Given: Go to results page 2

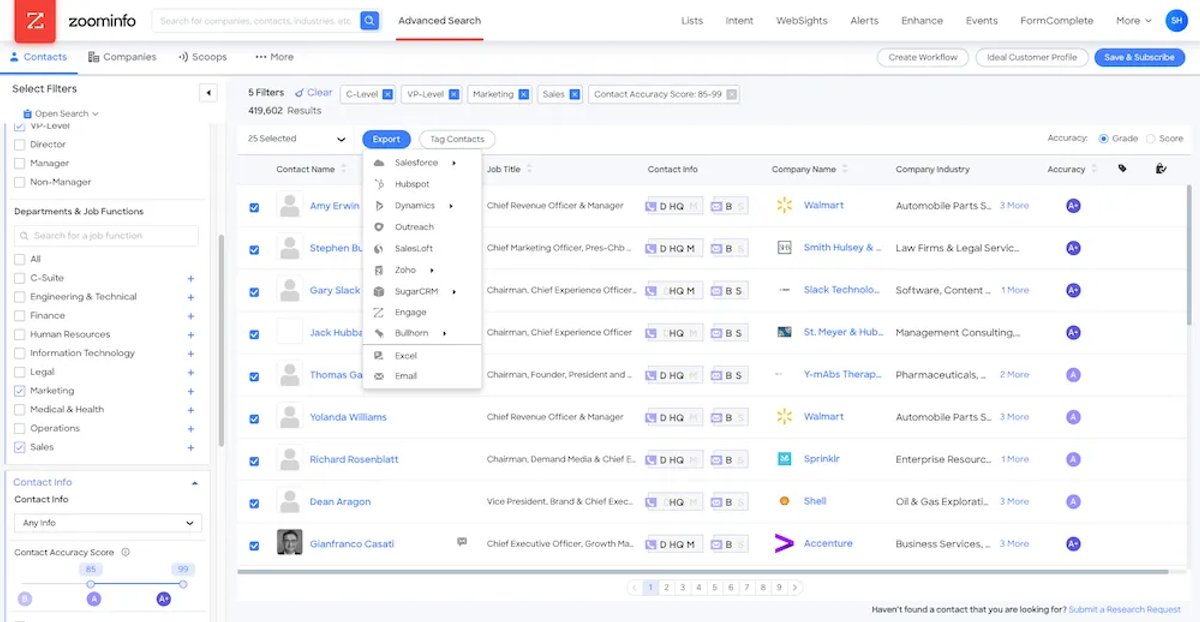Looking at the screenshot, I should click(666, 587).
